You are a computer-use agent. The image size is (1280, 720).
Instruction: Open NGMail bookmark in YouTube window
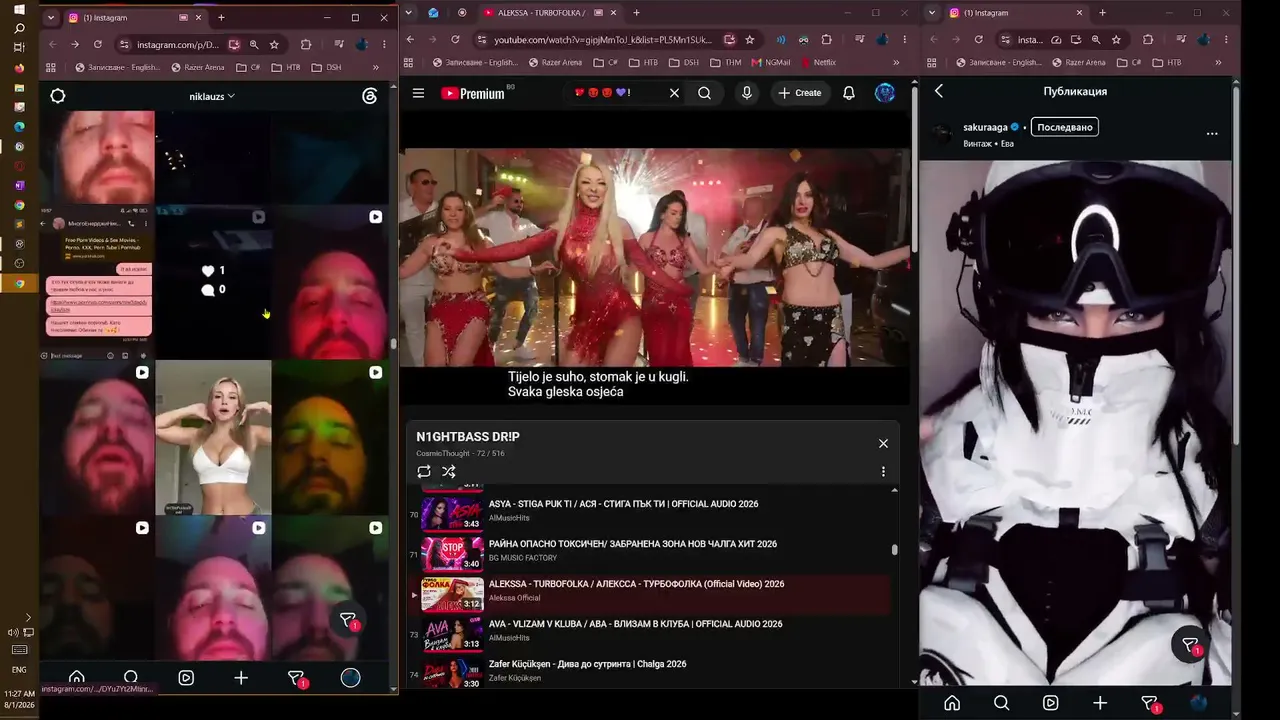tap(769, 62)
